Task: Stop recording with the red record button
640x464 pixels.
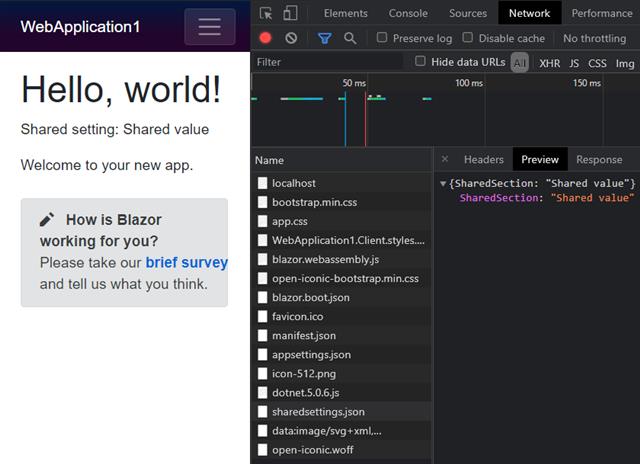Action: (x=265, y=38)
